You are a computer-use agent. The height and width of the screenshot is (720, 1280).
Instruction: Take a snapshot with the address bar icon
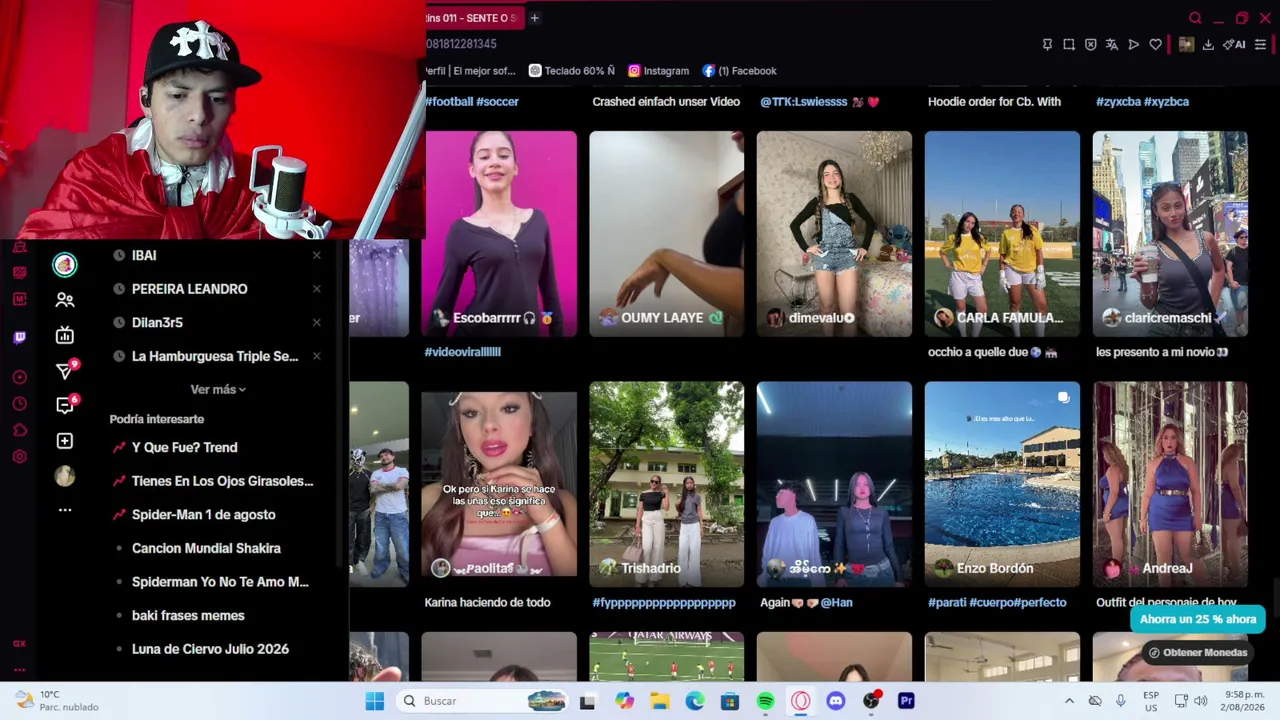pos(1069,44)
